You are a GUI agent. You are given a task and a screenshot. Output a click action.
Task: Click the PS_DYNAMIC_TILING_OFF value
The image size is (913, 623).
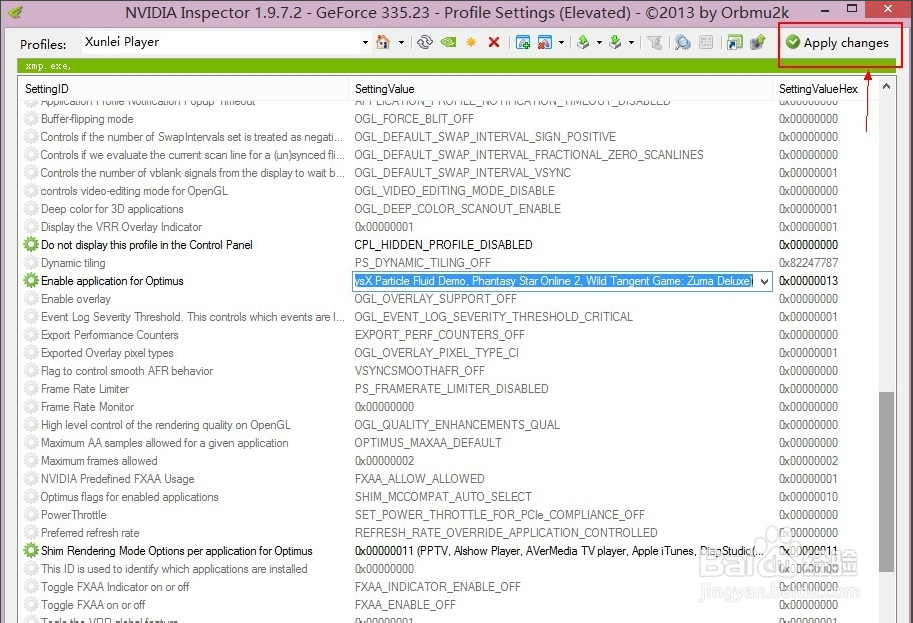(423, 263)
